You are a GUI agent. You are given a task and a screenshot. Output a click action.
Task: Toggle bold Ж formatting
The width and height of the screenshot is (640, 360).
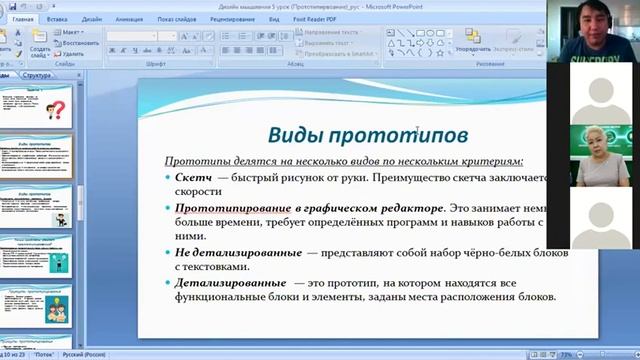(x=112, y=51)
